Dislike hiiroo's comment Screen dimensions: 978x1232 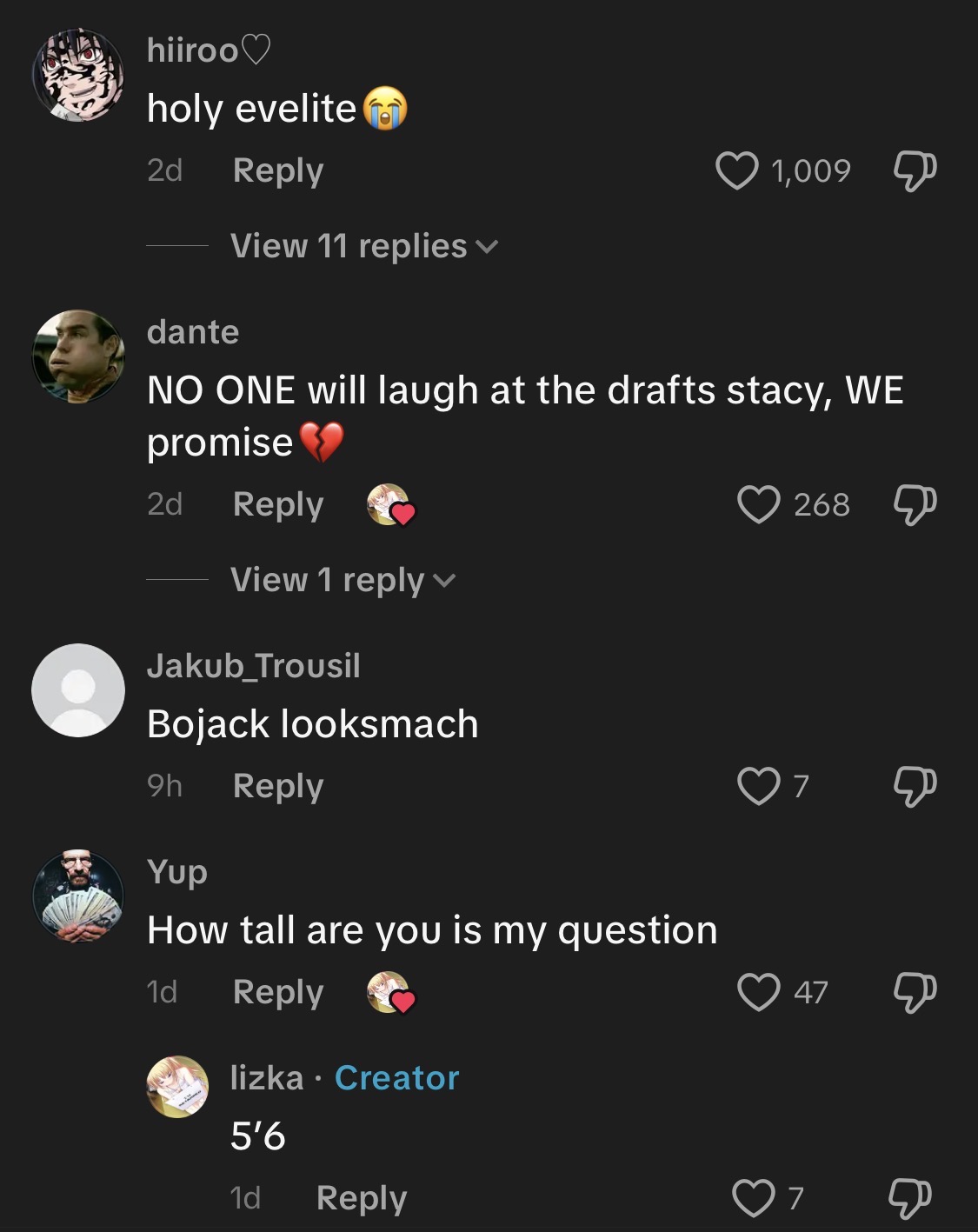915,170
